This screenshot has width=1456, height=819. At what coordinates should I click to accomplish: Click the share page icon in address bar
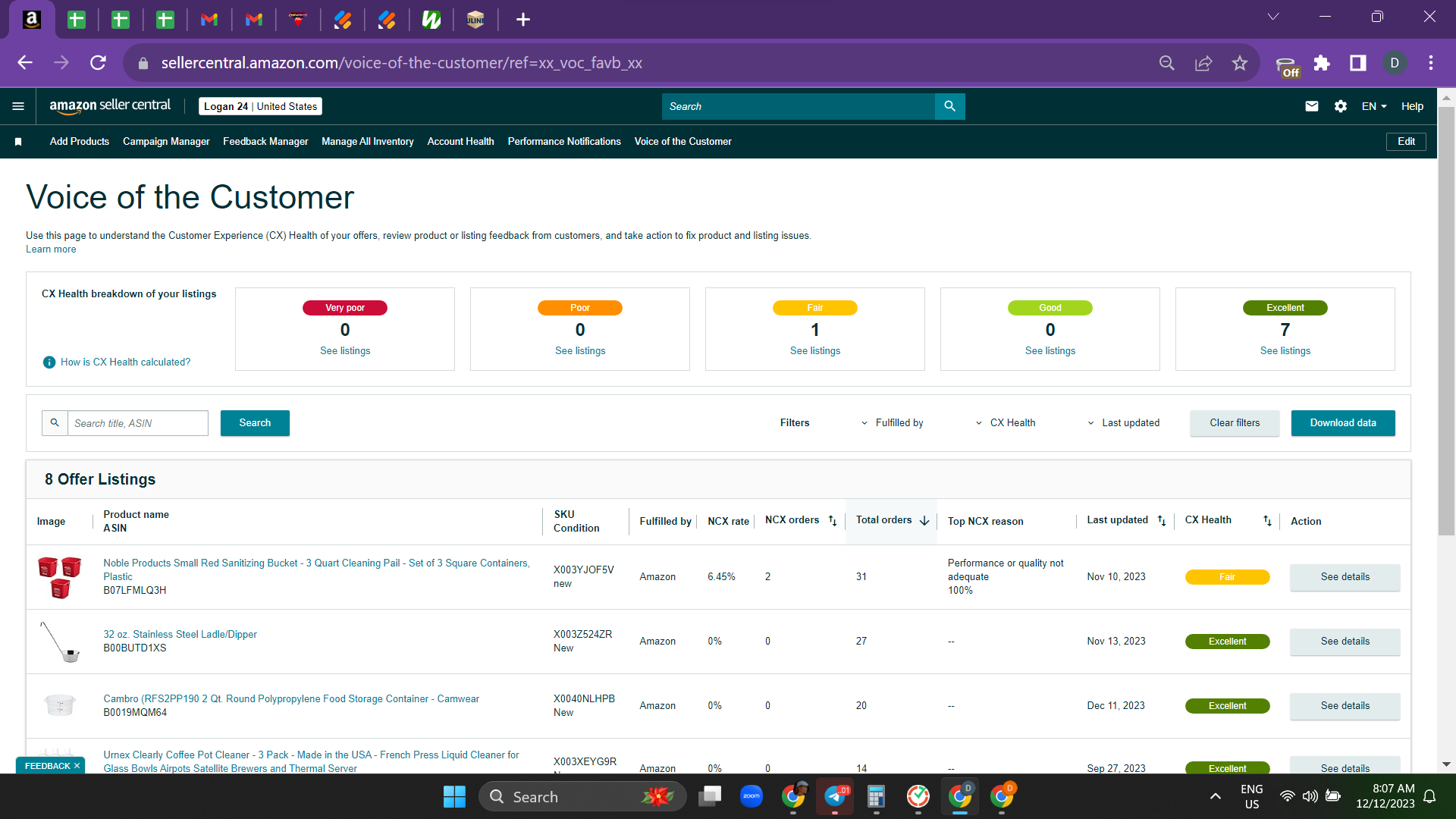[1203, 63]
